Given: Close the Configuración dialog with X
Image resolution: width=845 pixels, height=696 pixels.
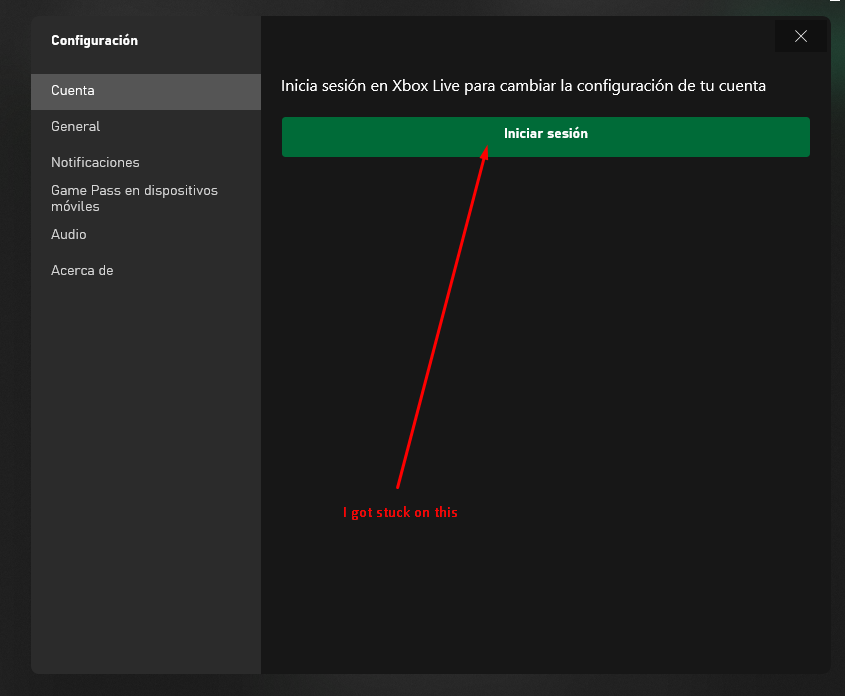Looking at the screenshot, I should point(800,36).
